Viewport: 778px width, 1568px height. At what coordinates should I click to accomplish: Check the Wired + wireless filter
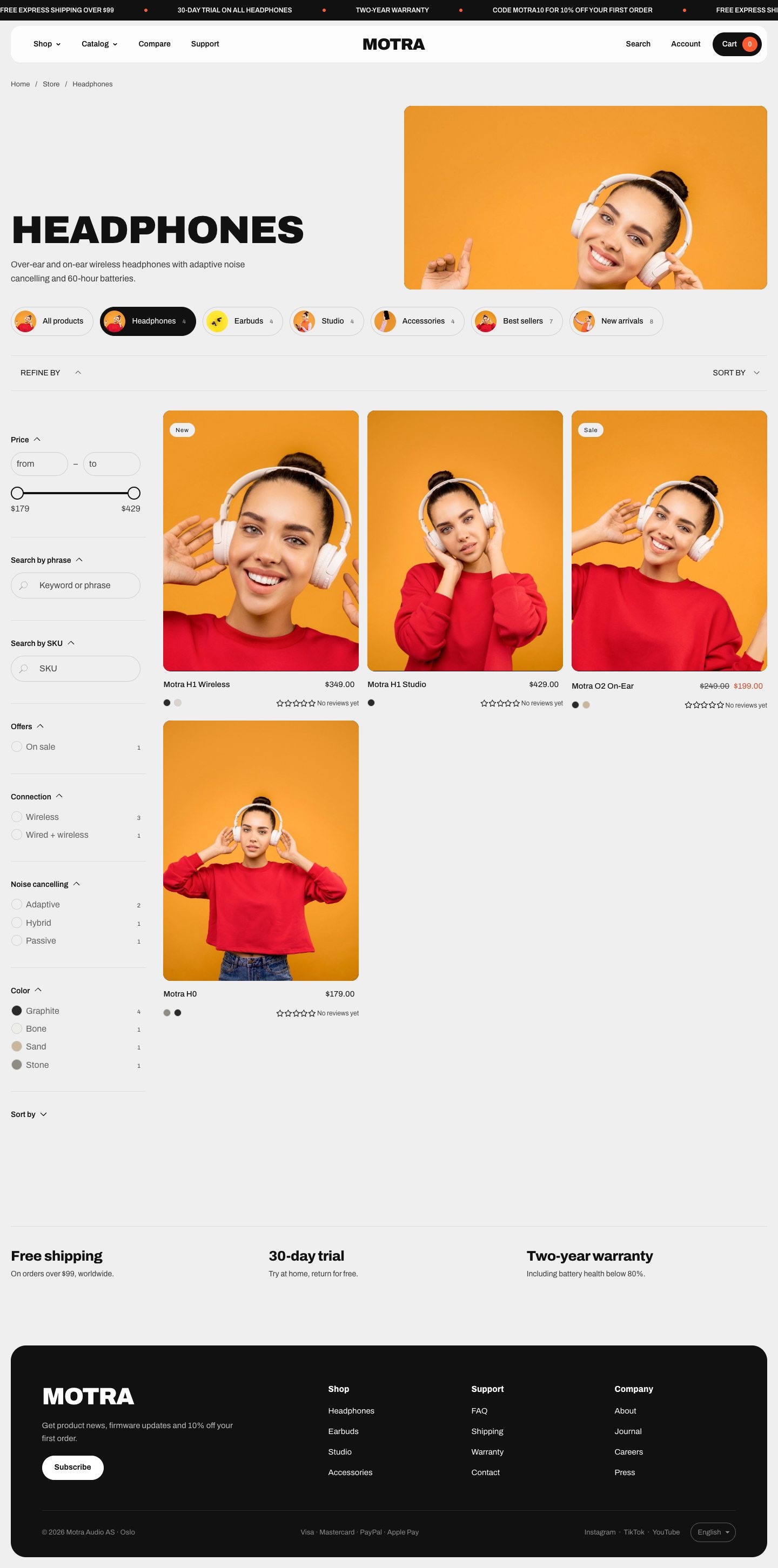click(x=17, y=835)
